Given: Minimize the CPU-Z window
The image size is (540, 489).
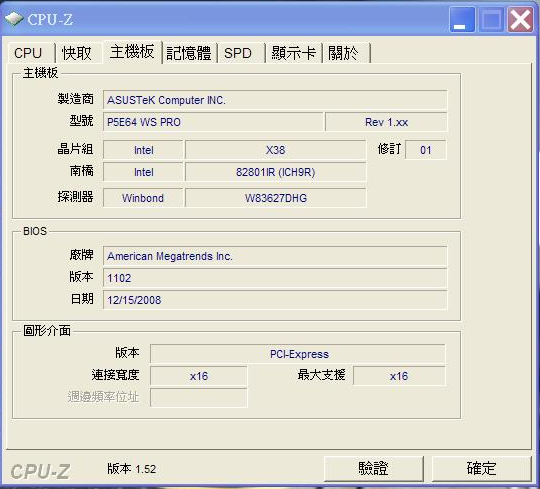Looking at the screenshot, I should tap(462, 20).
